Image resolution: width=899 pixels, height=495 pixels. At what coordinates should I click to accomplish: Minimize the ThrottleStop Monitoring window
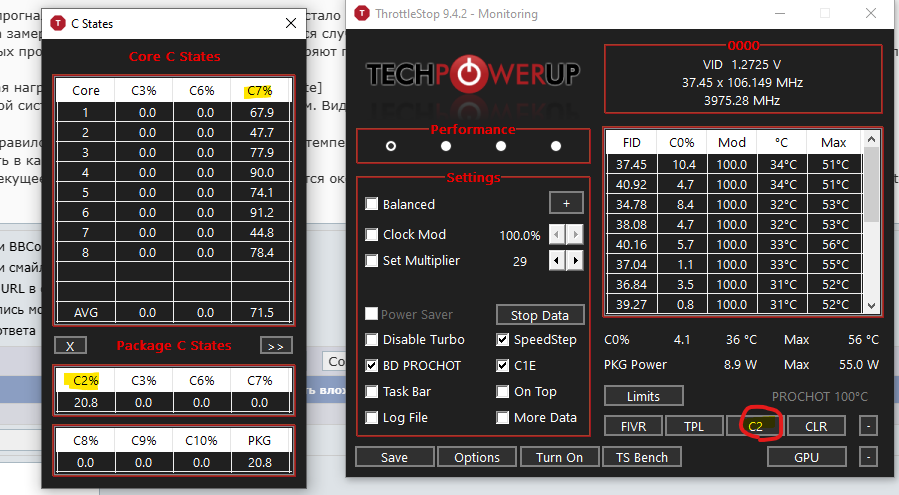[x=780, y=13]
